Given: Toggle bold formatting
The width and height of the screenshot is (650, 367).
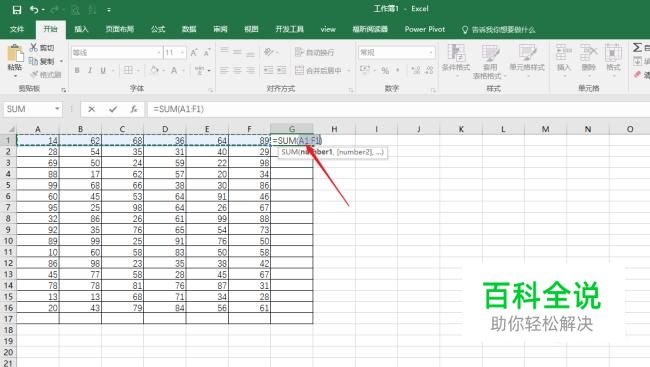Looking at the screenshot, I should (x=77, y=70).
